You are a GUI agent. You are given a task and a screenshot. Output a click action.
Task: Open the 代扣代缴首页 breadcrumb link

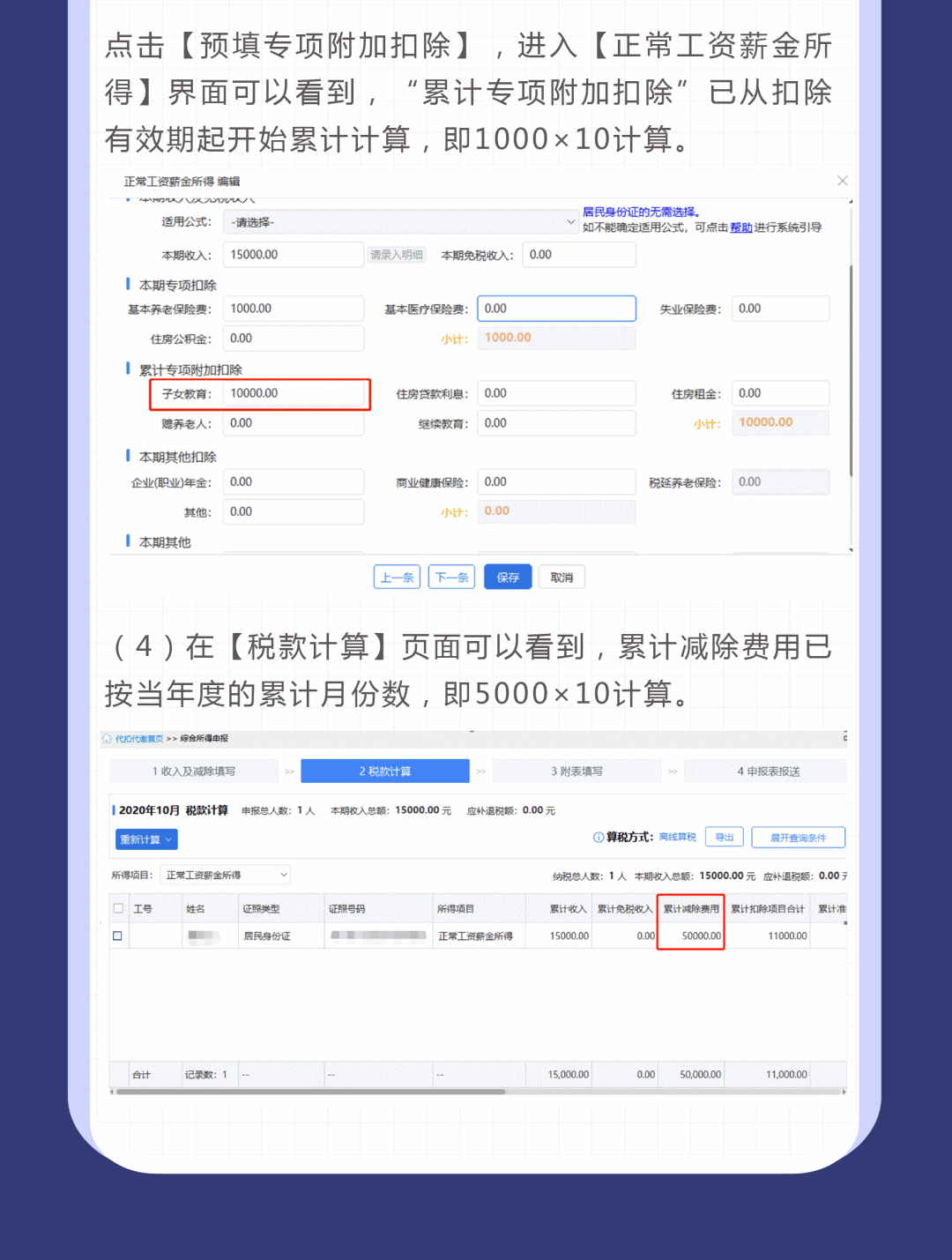point(139,739)
